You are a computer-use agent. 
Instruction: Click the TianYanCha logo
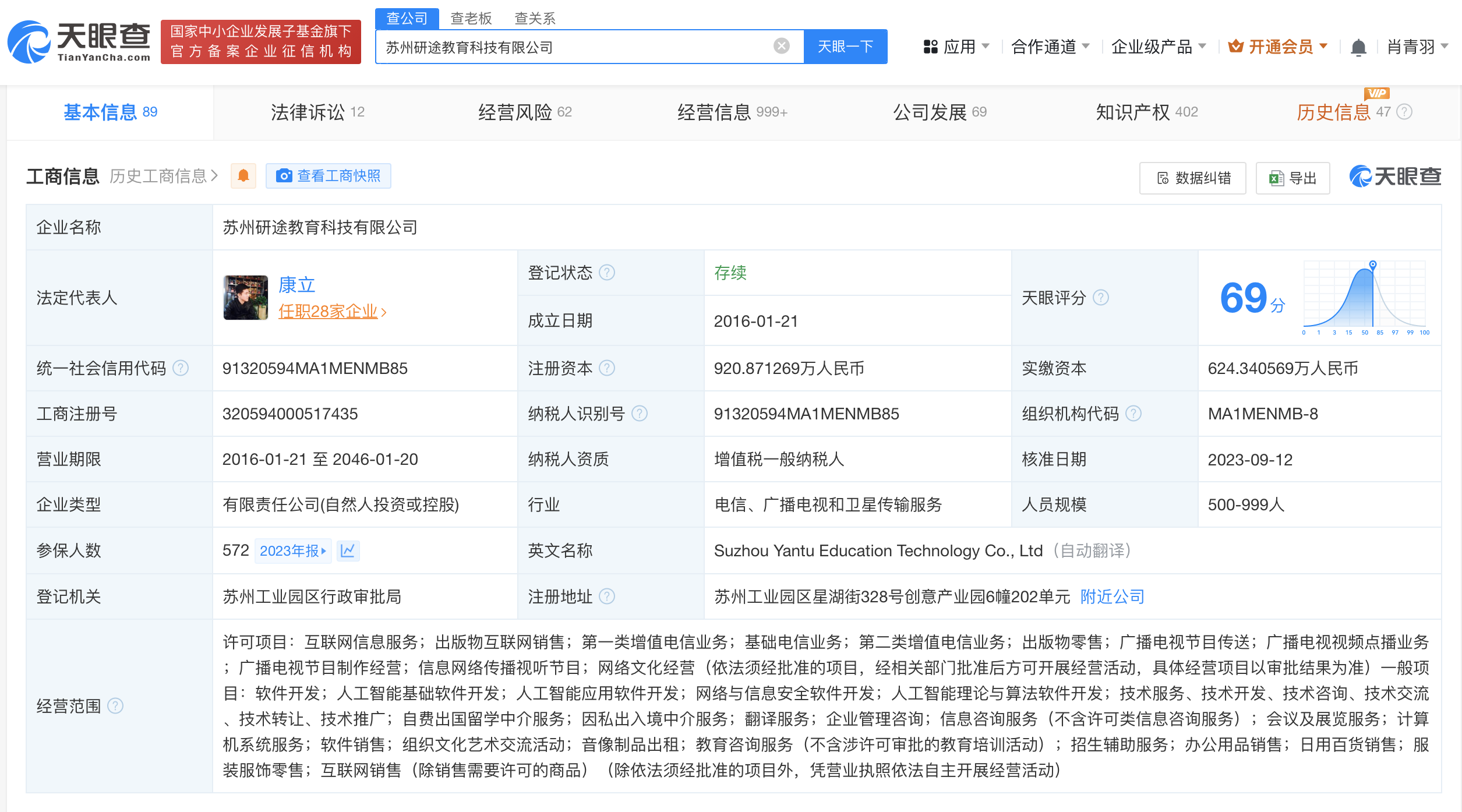click(79, 42)
